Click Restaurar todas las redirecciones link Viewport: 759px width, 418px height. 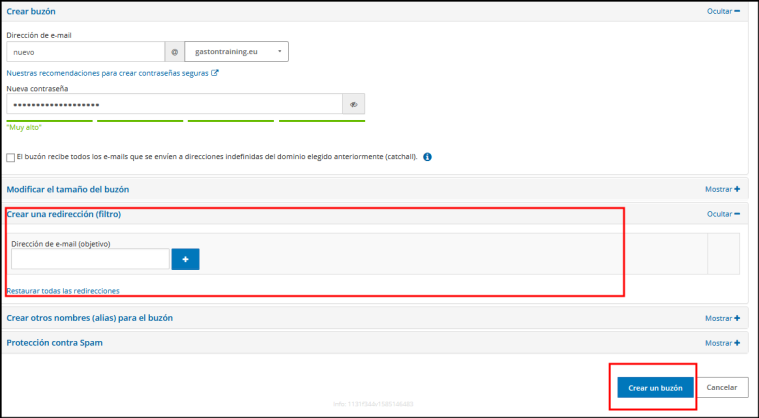pyautogui.click(x=63, y=291)
